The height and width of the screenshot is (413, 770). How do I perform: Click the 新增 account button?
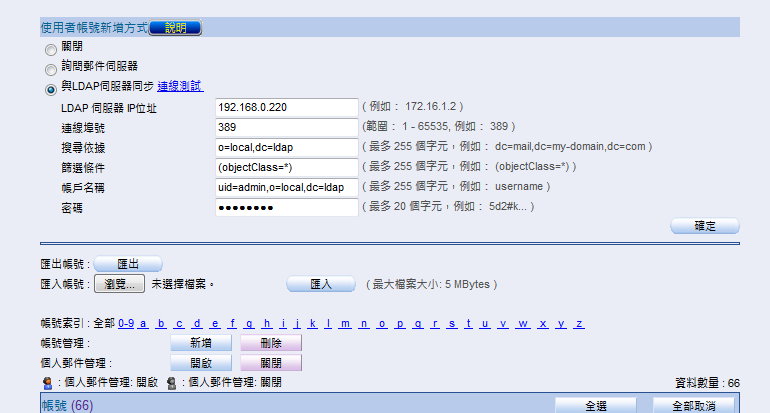pos(200,343)
